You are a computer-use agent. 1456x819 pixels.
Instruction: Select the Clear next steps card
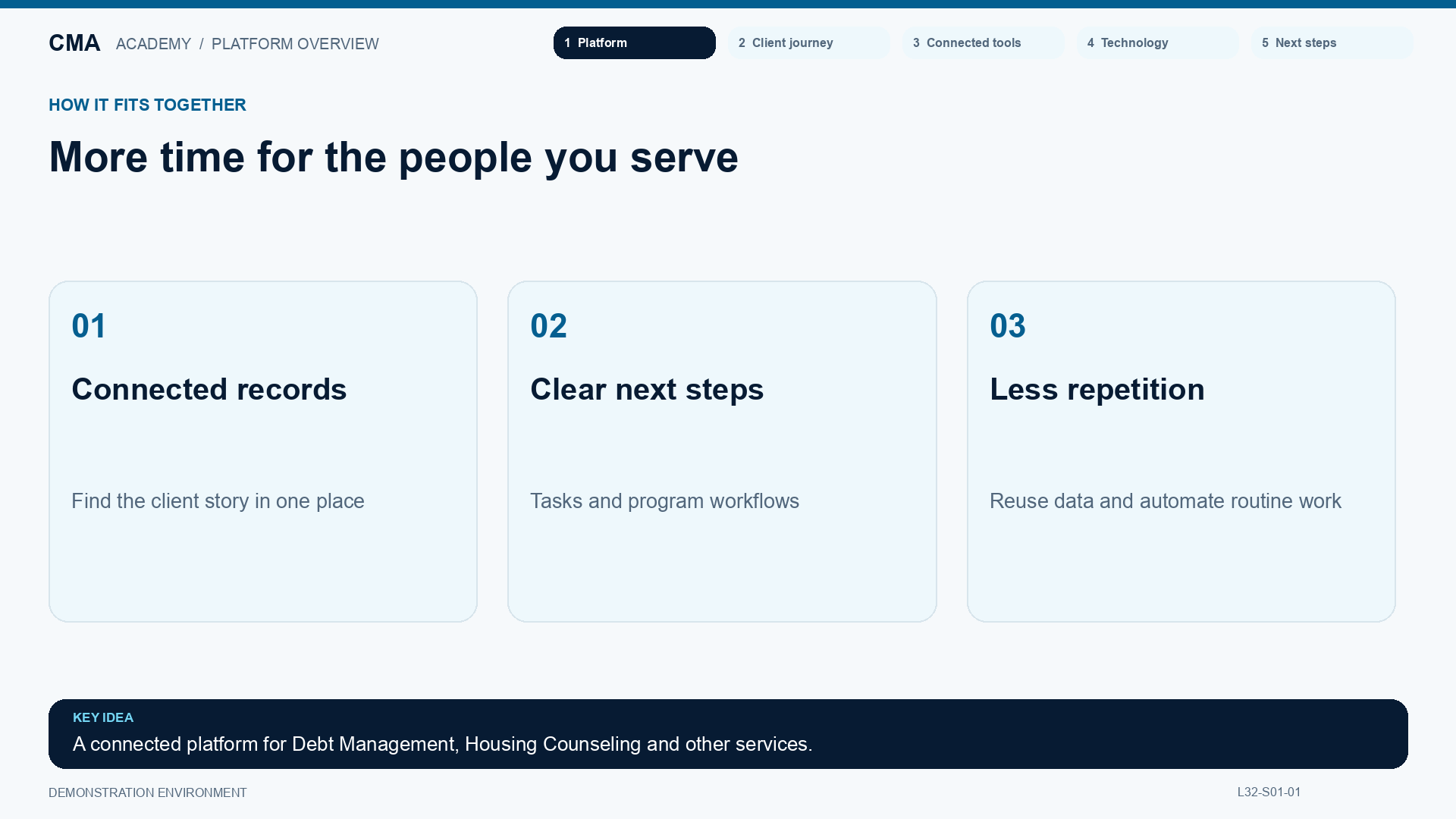pyautogui.click(x=722, y=451)
